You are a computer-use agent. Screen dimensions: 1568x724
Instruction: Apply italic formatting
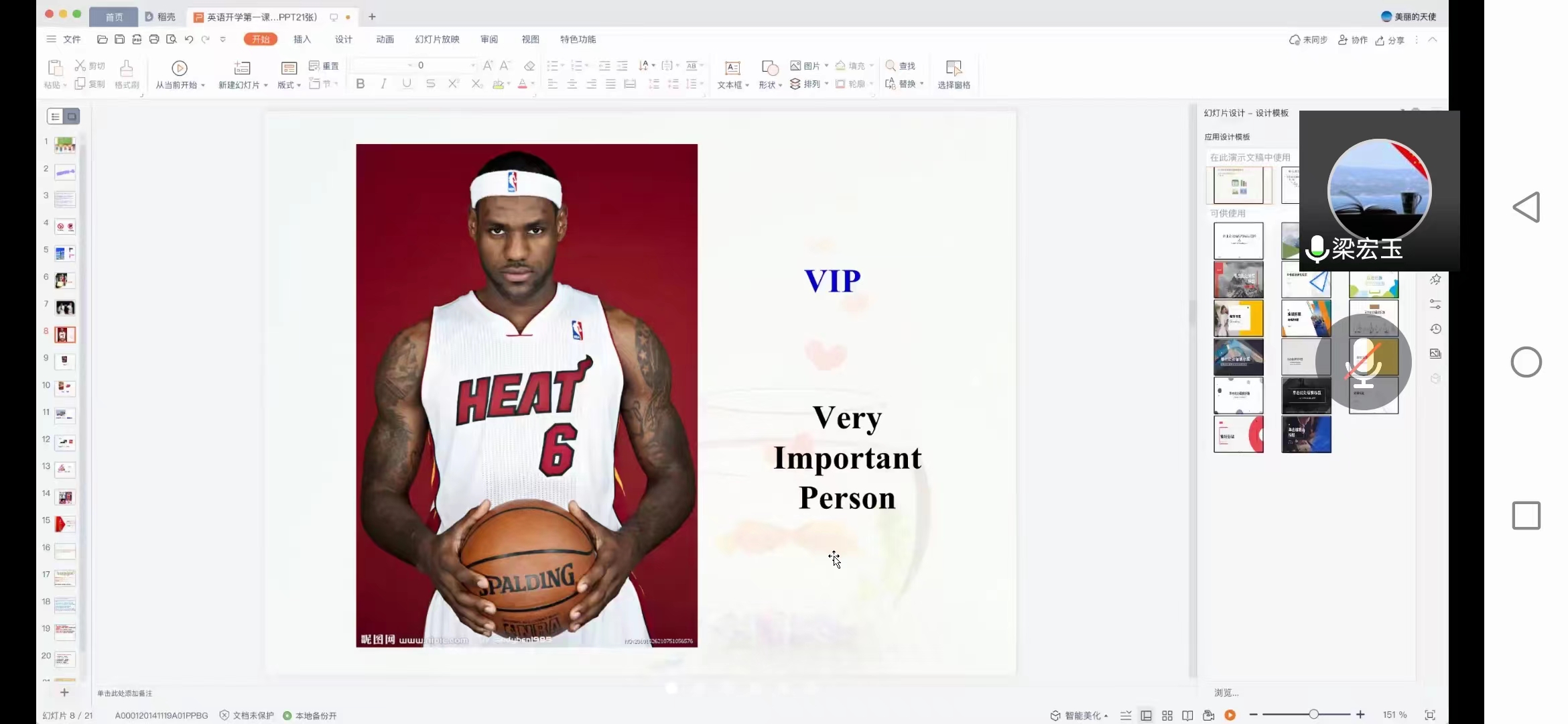pos(383,84)
